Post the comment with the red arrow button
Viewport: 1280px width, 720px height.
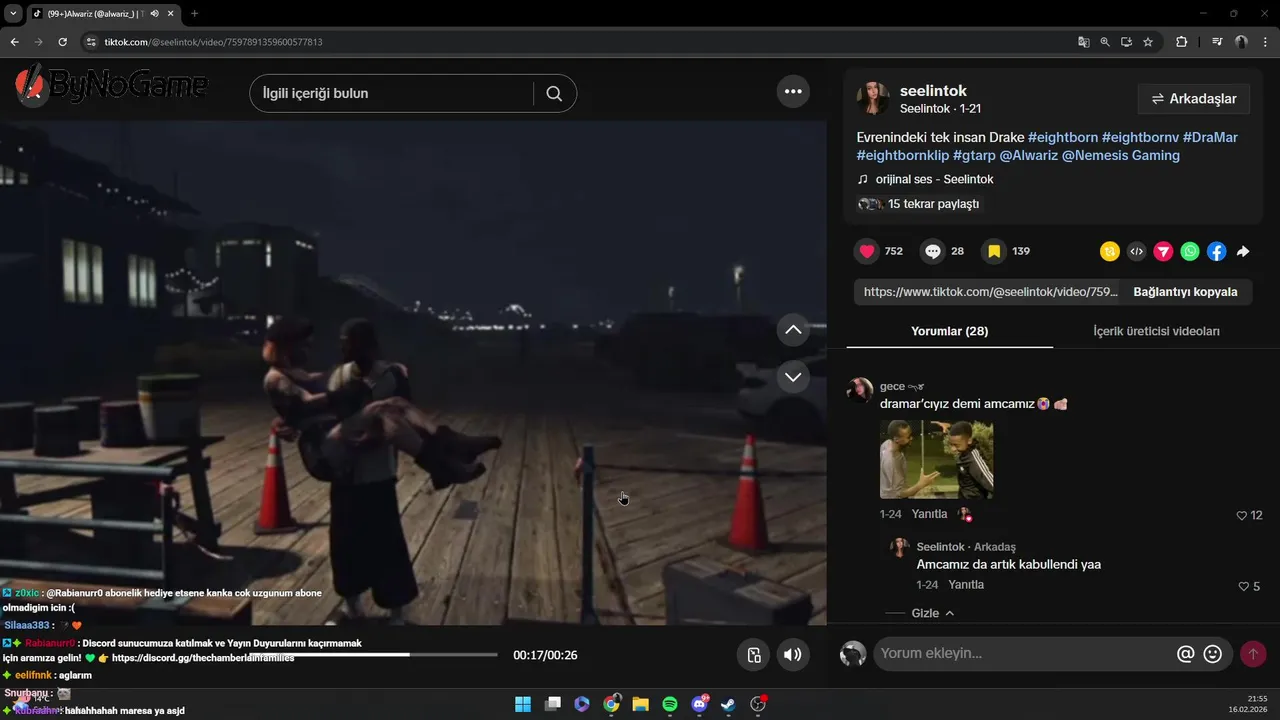pos(1252,654)
